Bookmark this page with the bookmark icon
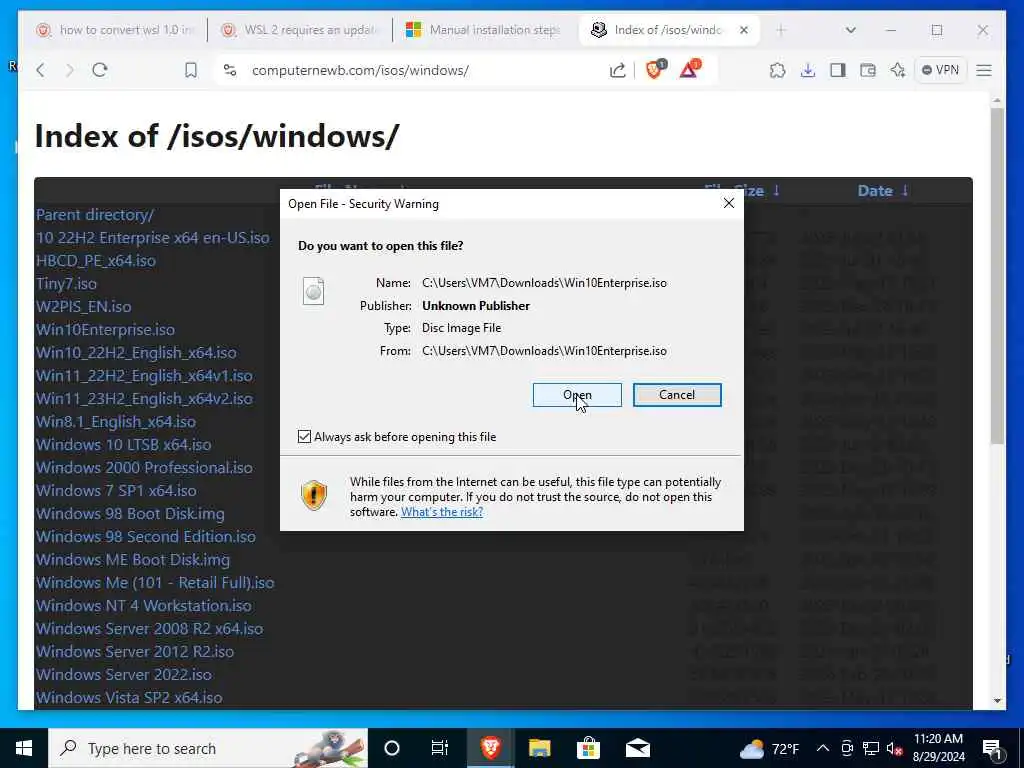The height and width of the screenshot is (768, 1024). (x=191, y=70)
